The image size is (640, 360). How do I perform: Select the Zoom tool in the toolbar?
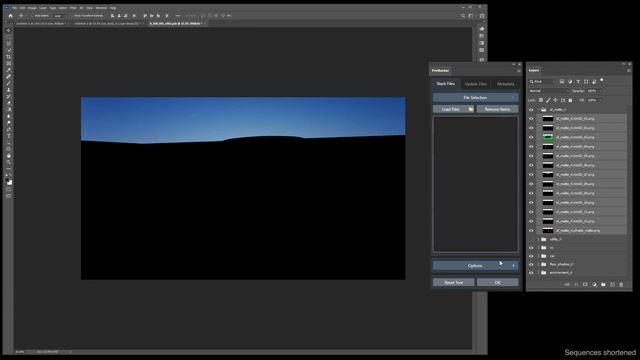[9, 162]
